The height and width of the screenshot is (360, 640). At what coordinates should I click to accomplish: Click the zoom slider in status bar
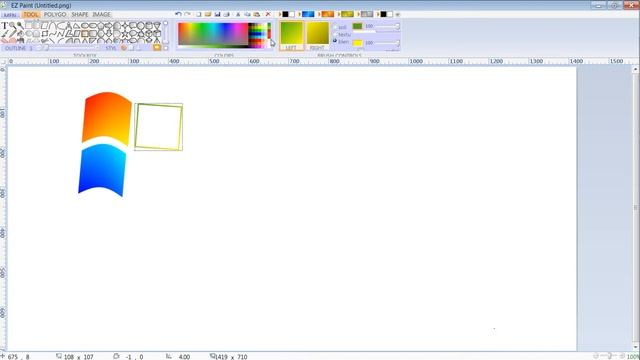click(x=609, y=356)
